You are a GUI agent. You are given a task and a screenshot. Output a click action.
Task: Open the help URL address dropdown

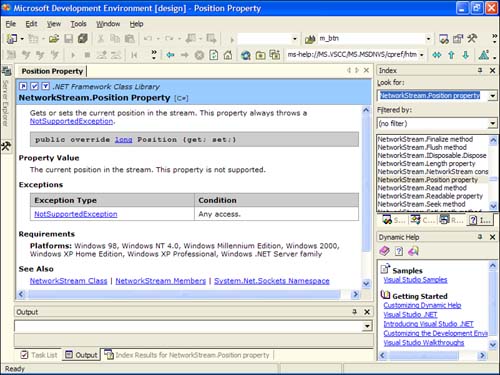click(422, 55)
